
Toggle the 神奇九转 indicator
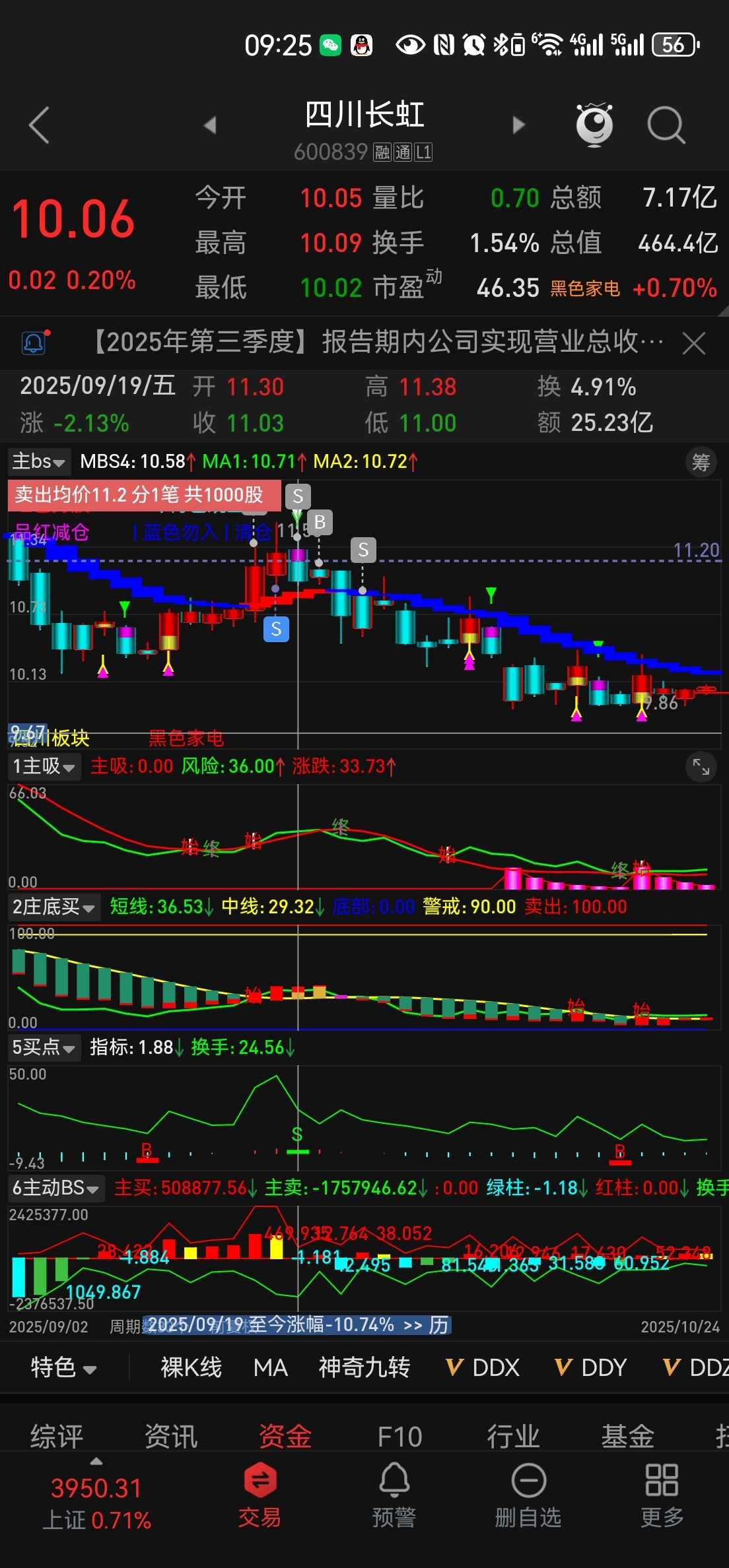(364, 1367)
